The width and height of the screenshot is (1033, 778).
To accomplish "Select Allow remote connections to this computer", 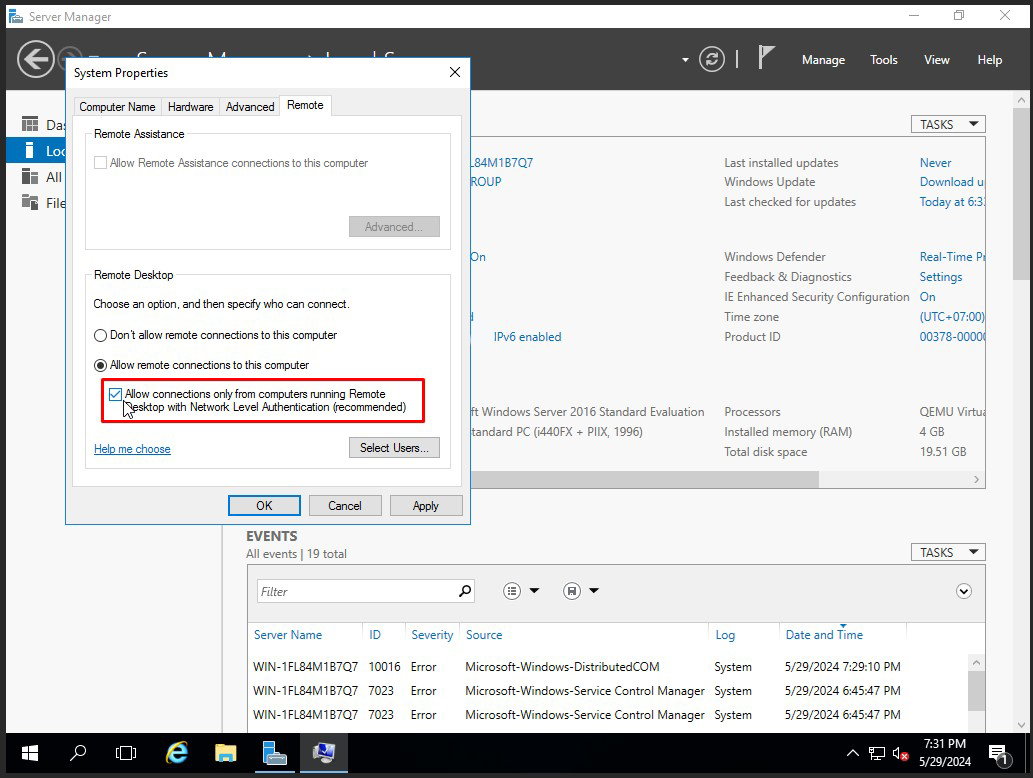I will pyautogui.click(x=99, y=364).
